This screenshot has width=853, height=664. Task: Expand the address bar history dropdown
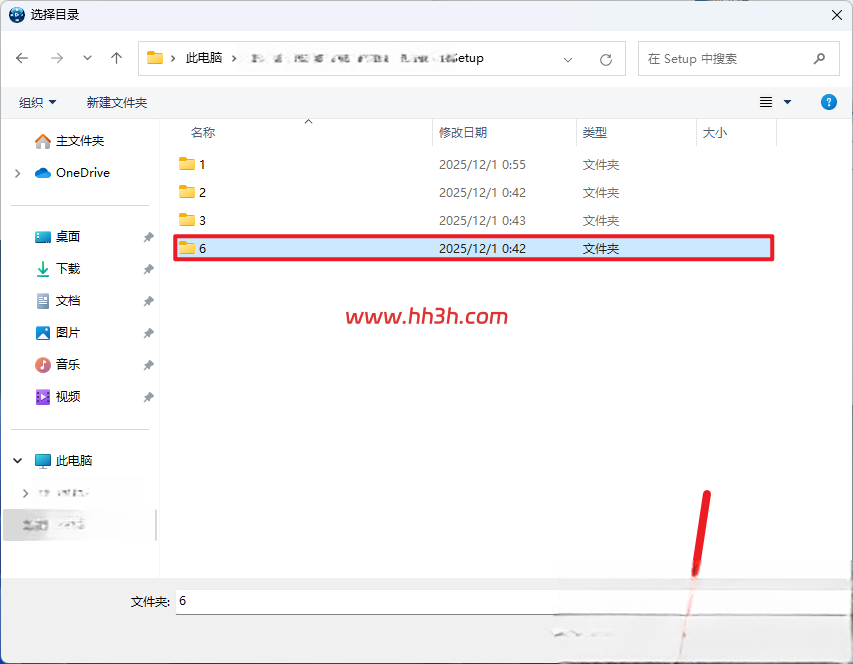point(568,59)
